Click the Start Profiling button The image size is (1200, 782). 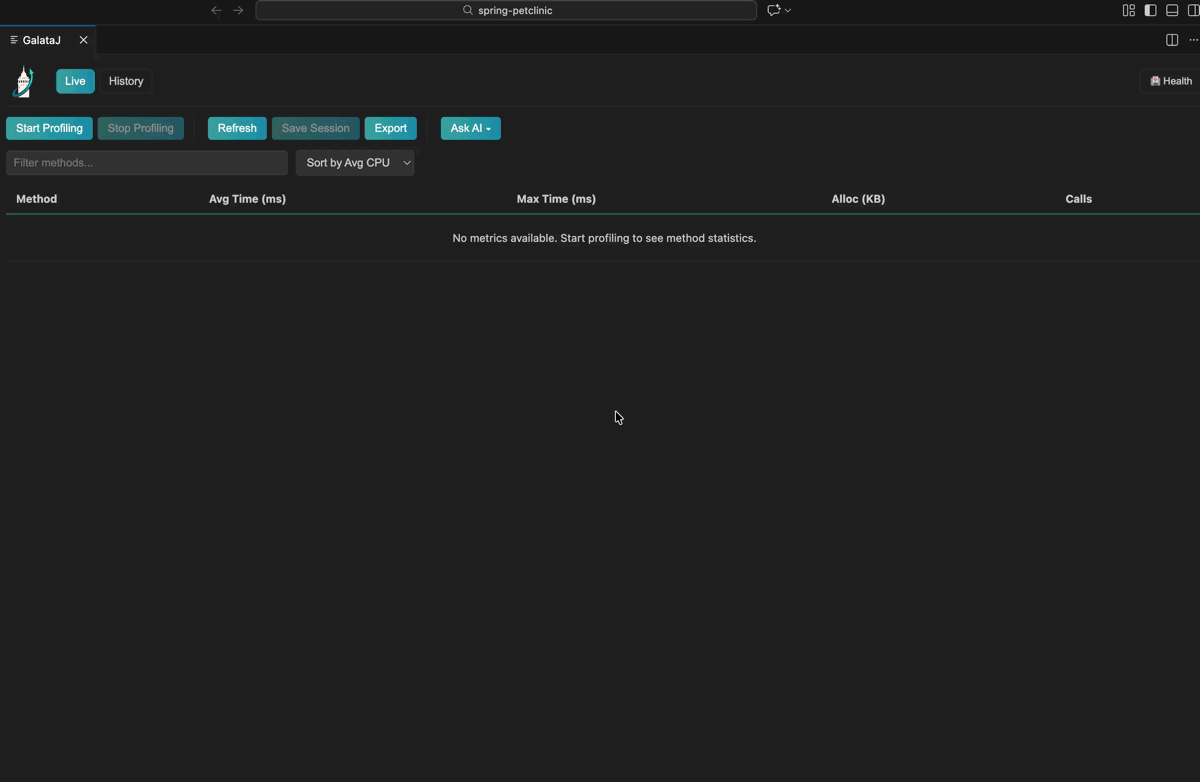tap(49, 128)
